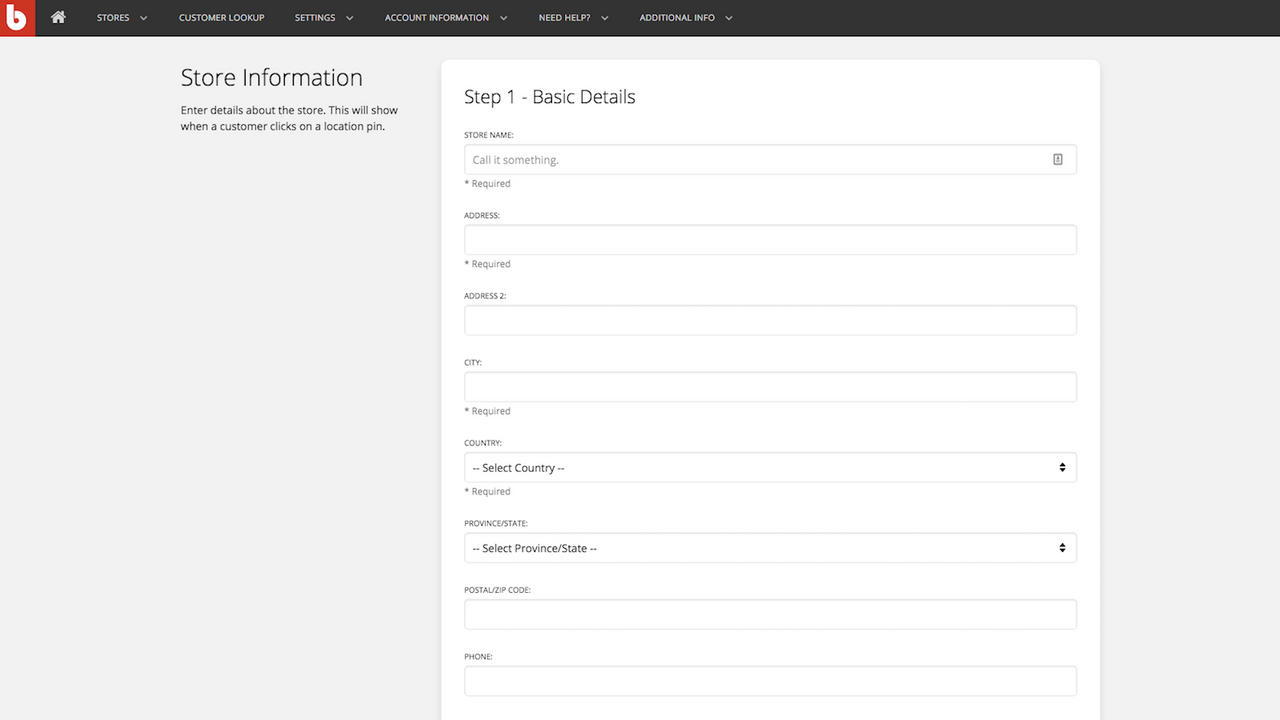The image size is (1280, 720).
Task: Click the Store Name input field
Action: pyautogui.click(x=755, y=160)
